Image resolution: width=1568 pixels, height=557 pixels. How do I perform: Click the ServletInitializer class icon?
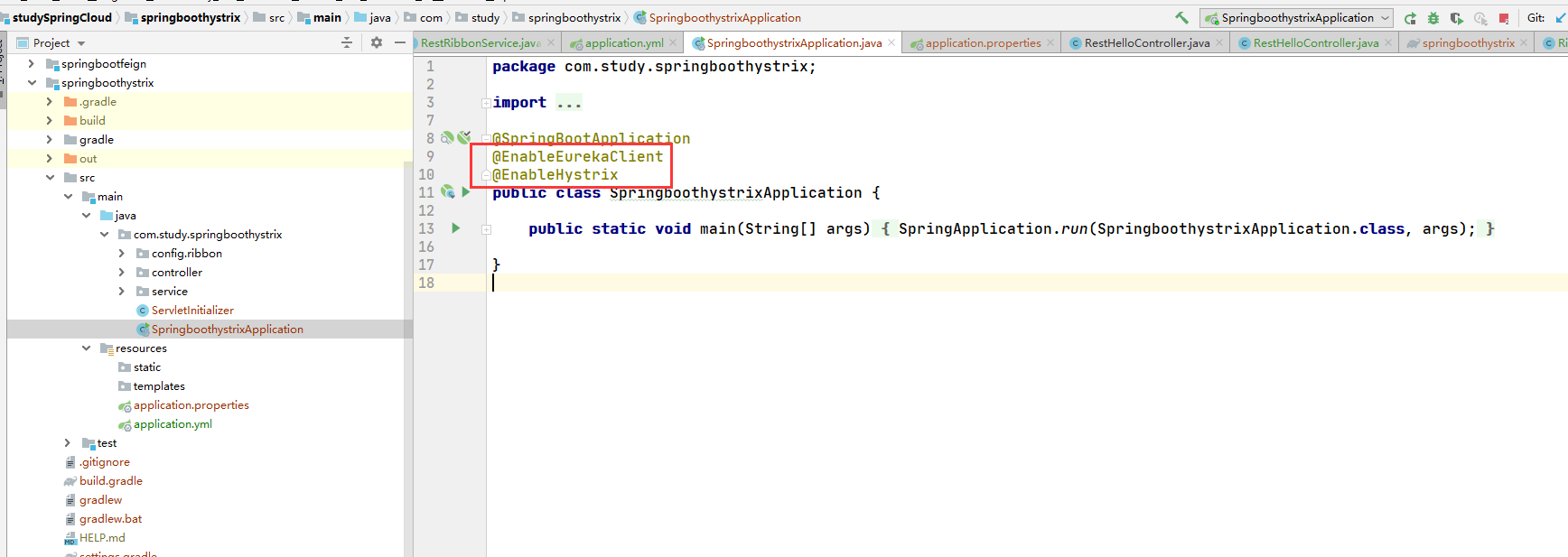coord(142,311)
